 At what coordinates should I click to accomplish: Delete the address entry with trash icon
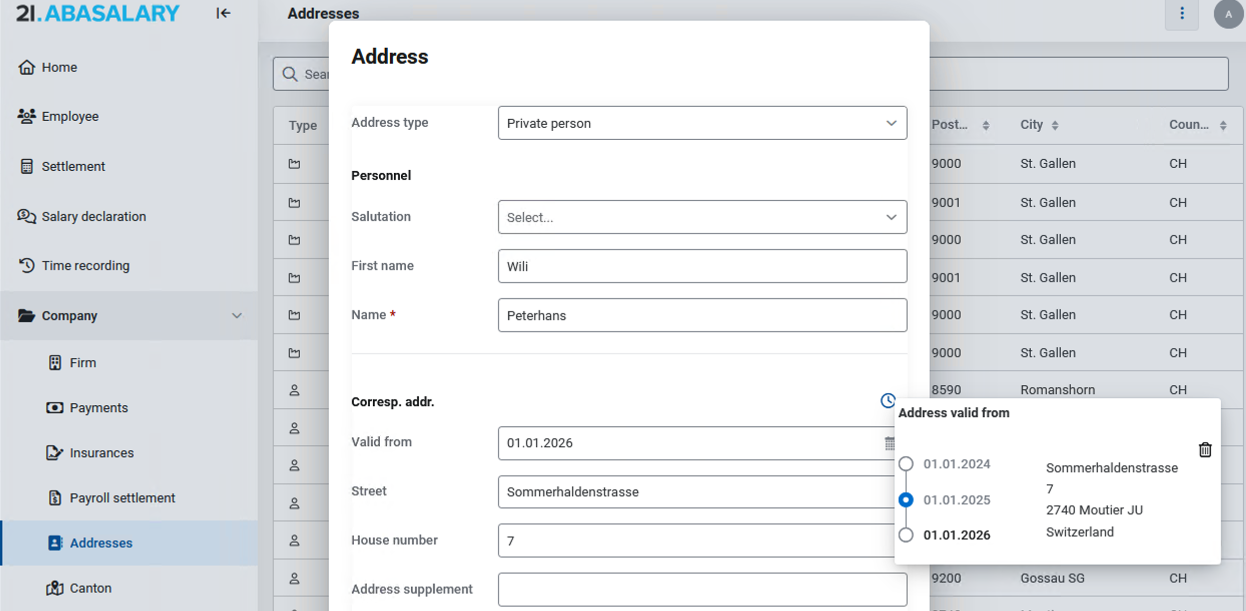click(1205, 450)
